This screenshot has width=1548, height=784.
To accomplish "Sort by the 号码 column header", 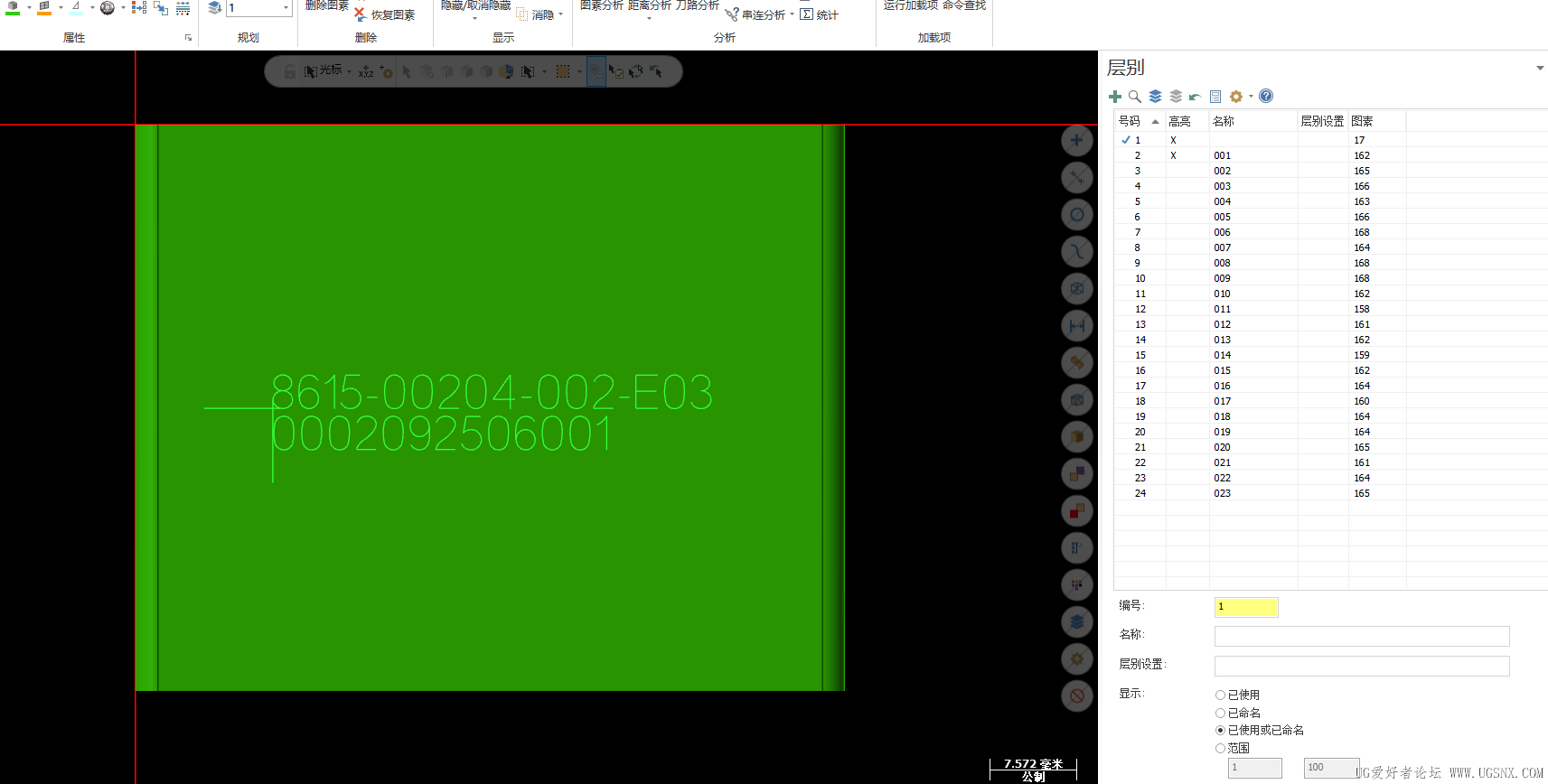I will 1139,121.
